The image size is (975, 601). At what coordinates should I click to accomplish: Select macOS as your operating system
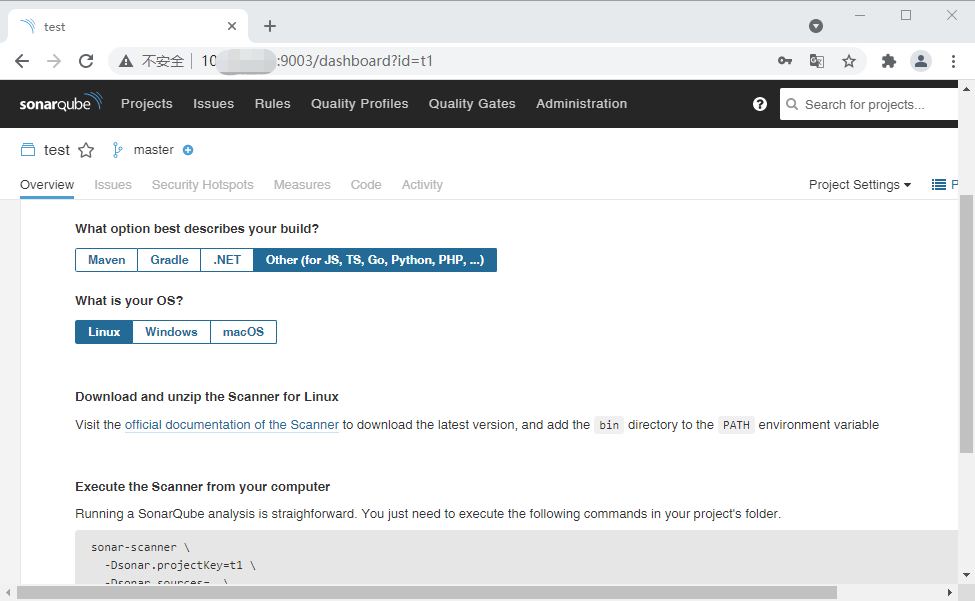pos(243,331)
